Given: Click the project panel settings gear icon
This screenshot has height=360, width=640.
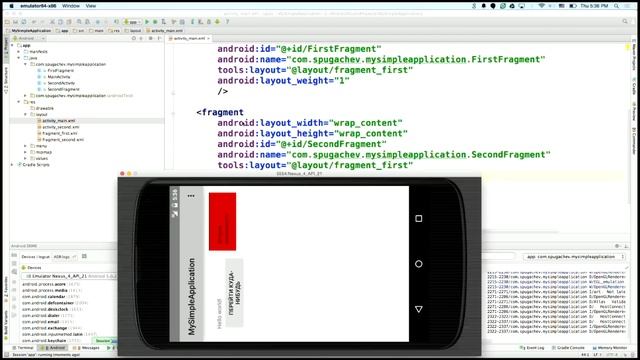Looking at the screenshot, I should point(151,38).
